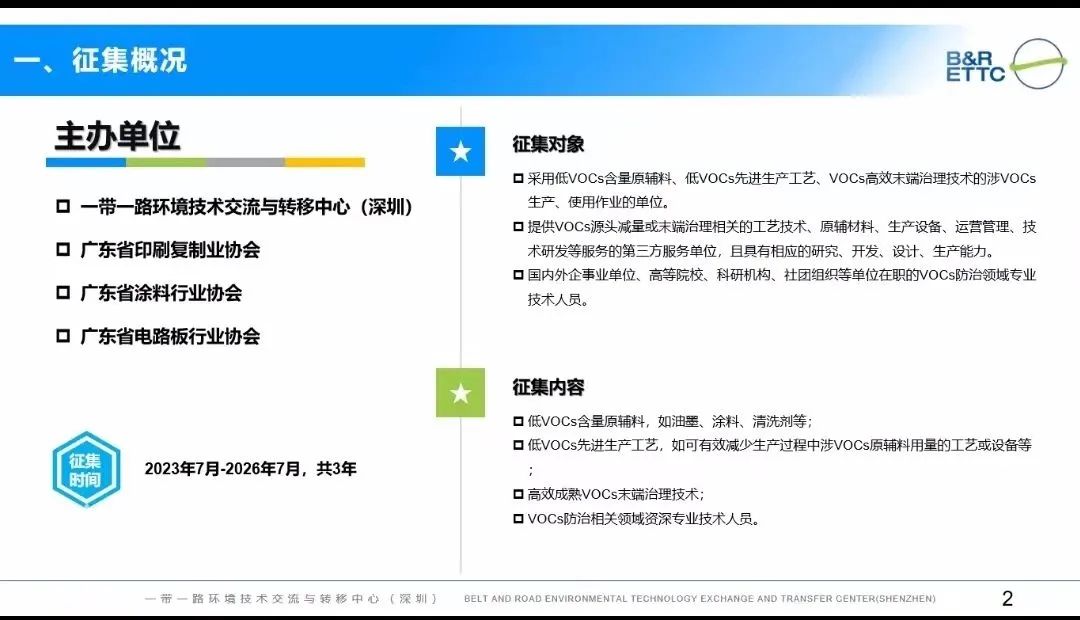The height and width of the screenshot is (620, 1080).
Task: Click the blue star icon beside 征集对象
Action: tap(460, 151)
